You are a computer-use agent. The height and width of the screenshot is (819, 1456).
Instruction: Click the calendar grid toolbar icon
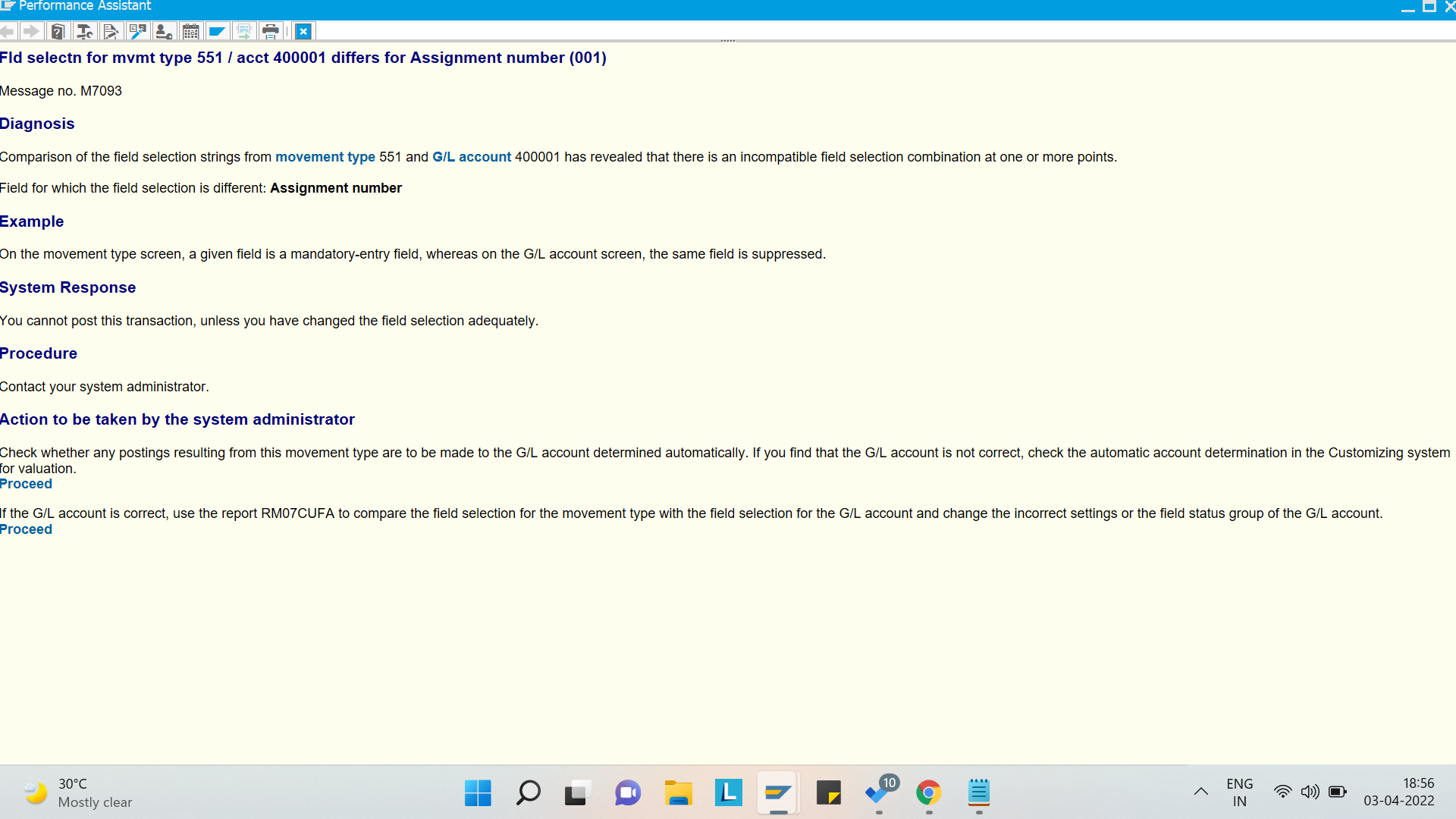191,31
